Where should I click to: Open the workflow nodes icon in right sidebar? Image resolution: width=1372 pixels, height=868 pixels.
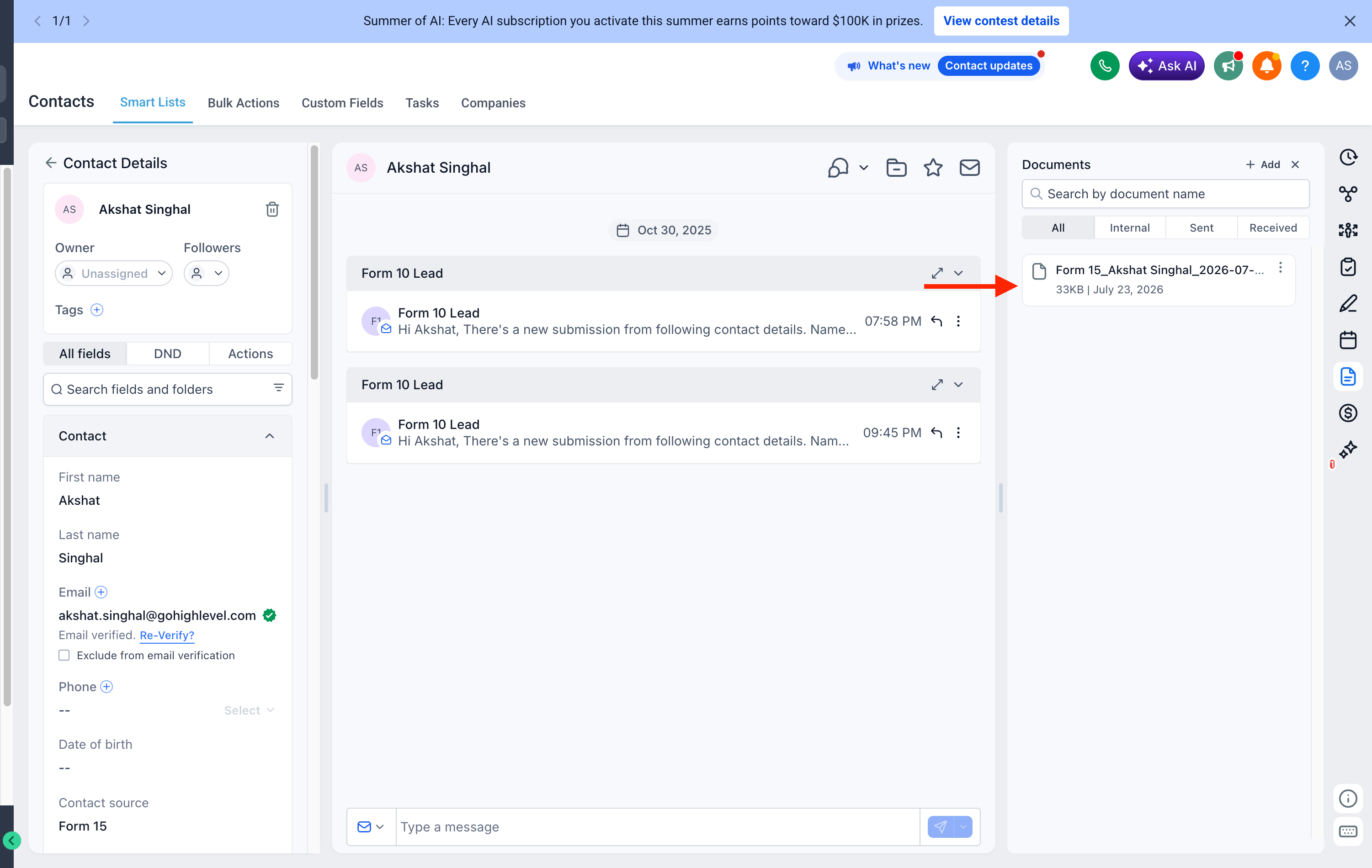1347,194
